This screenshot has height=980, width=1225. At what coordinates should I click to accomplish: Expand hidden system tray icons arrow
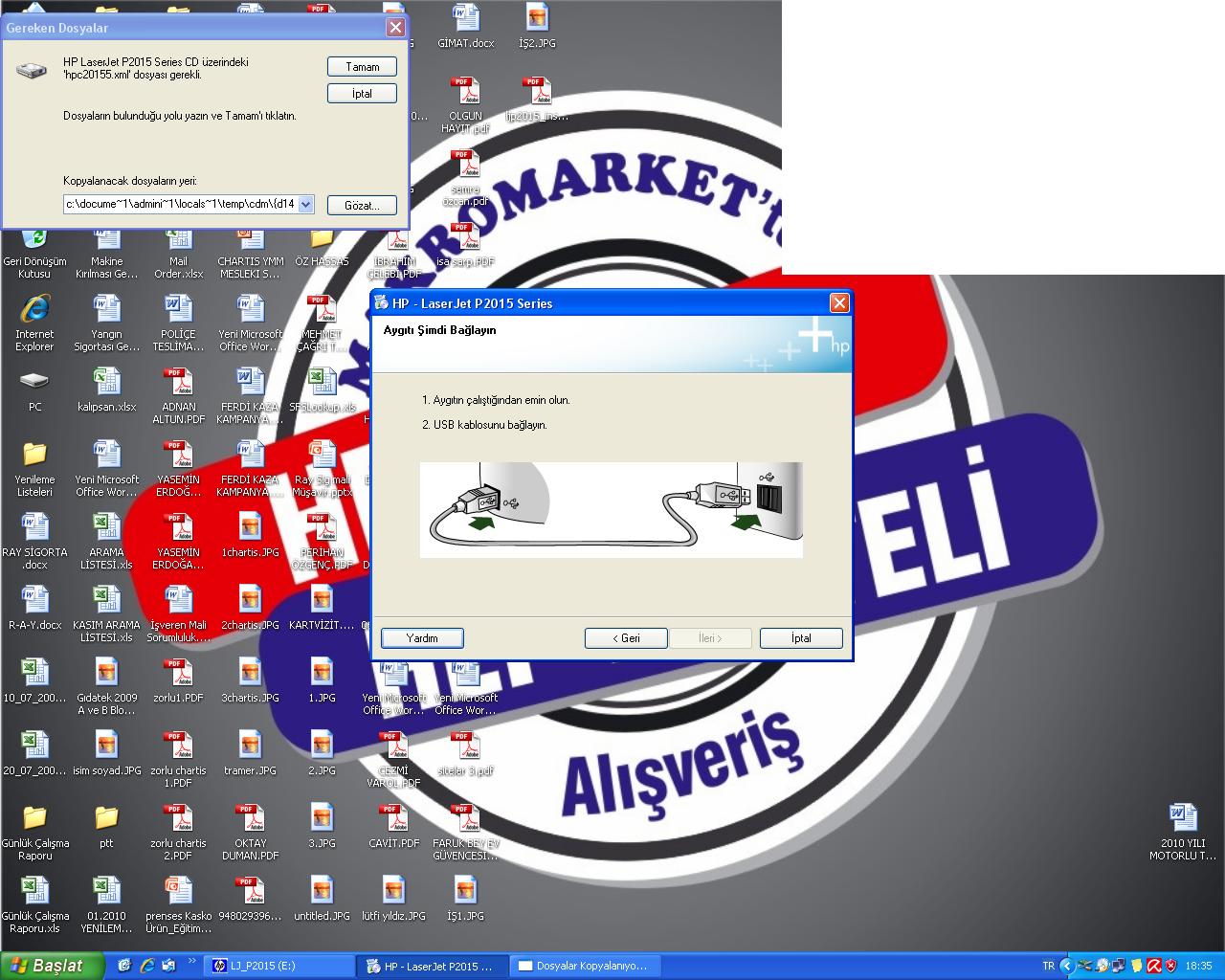pyautogui.click(x=1066, y=966)
